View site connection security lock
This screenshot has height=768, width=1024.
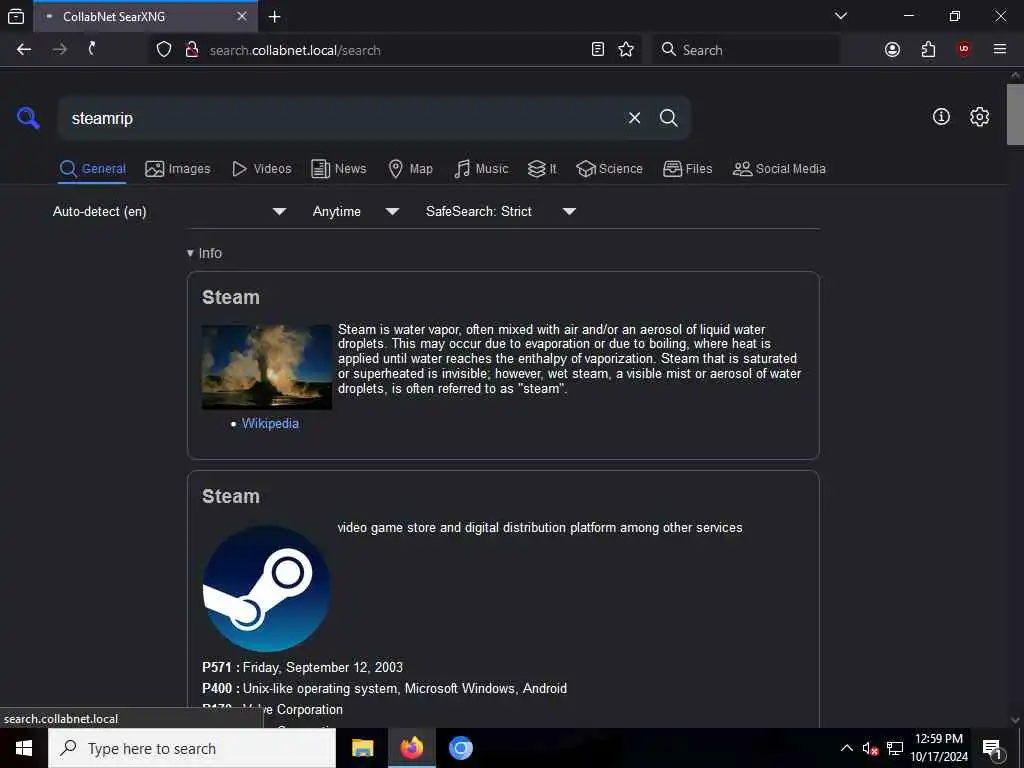coord(192,50)
